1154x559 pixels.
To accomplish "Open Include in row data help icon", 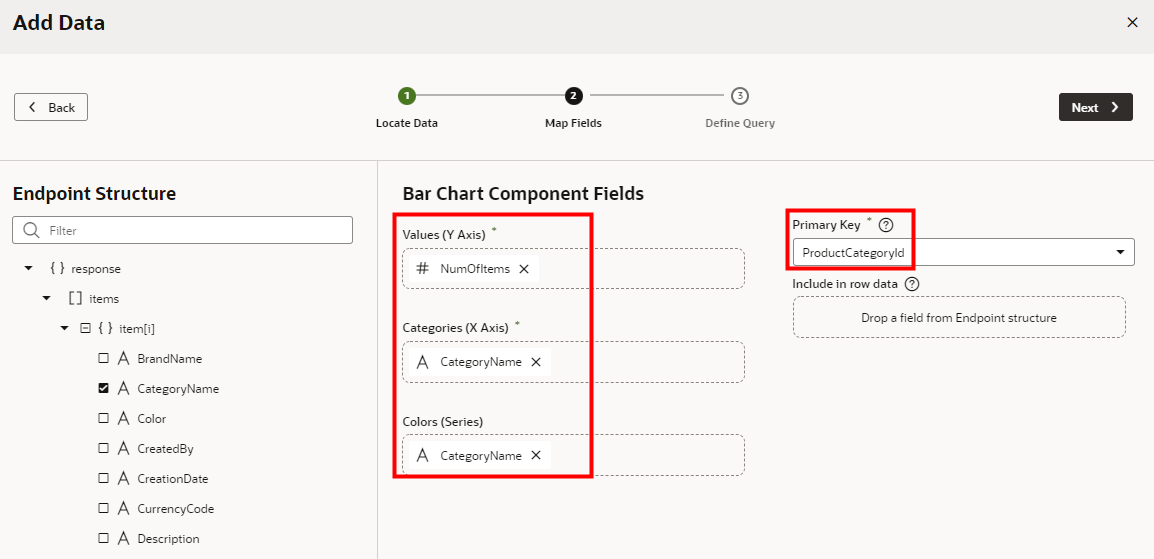I will (x=911, y=284).
